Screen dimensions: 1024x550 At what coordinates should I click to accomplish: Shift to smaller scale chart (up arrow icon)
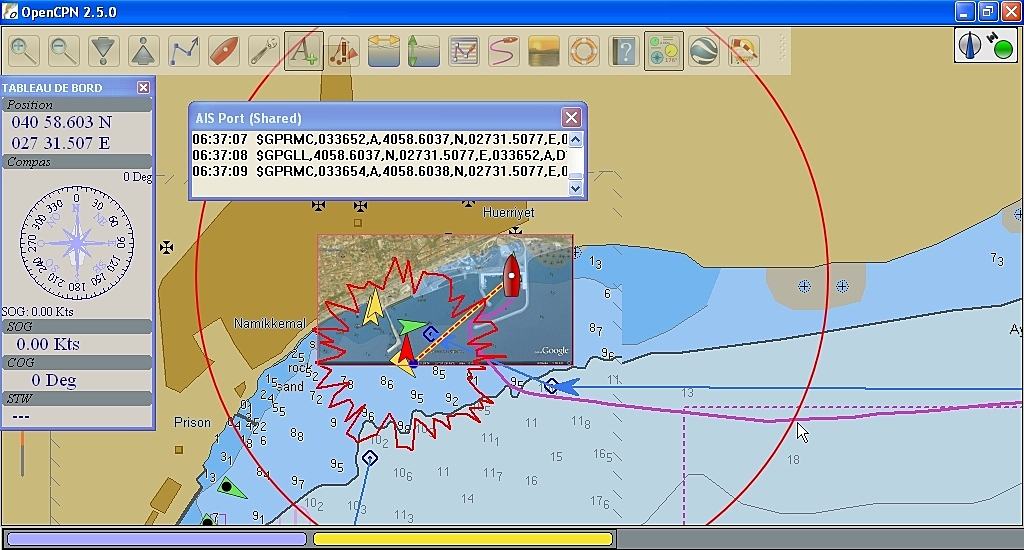point(144,51)
